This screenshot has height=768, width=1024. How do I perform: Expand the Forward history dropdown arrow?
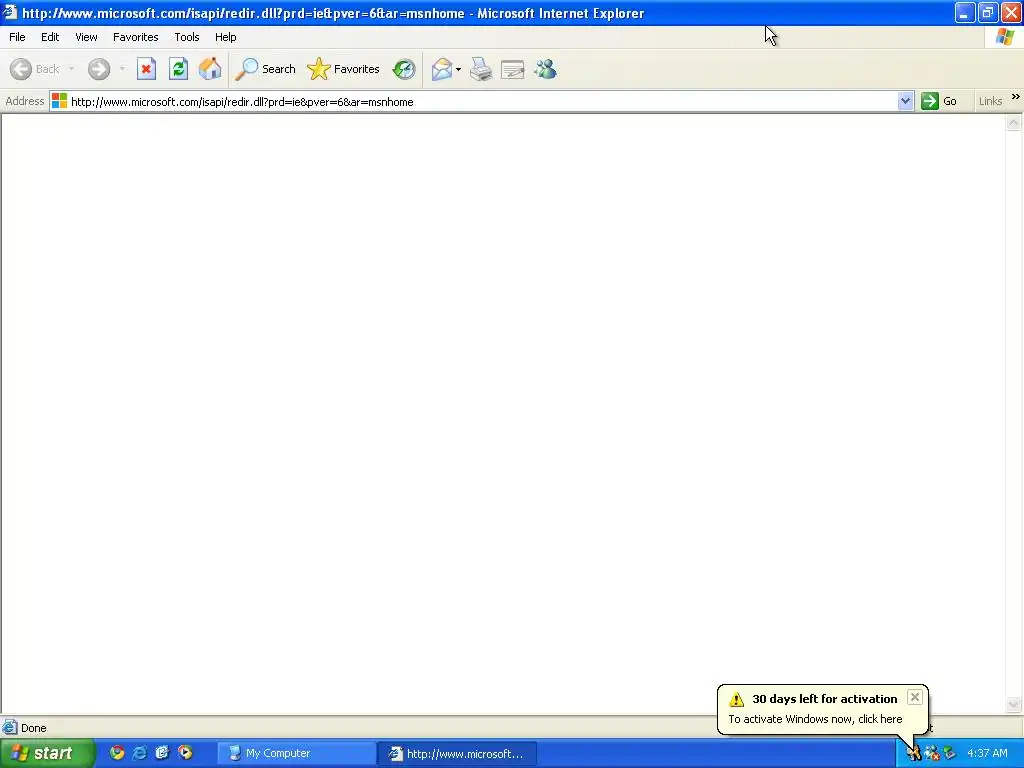click(122, 69)
